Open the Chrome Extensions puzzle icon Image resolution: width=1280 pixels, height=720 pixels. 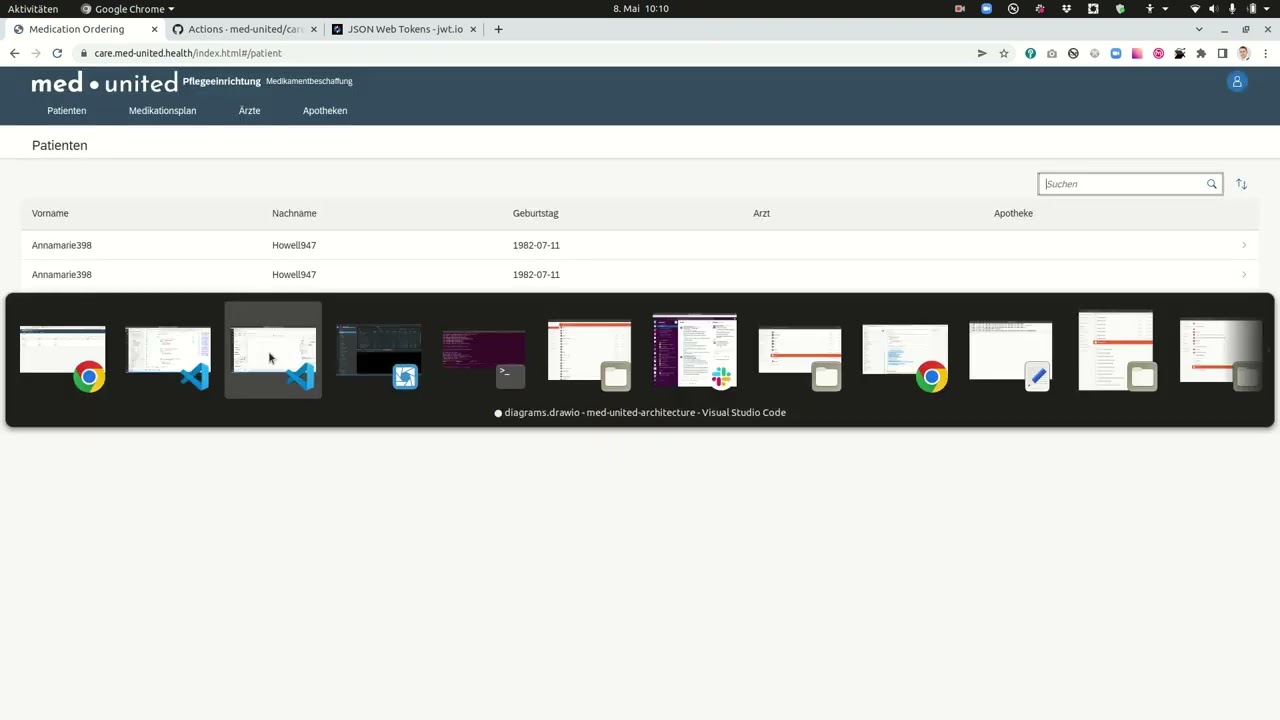click(1201, 53)
